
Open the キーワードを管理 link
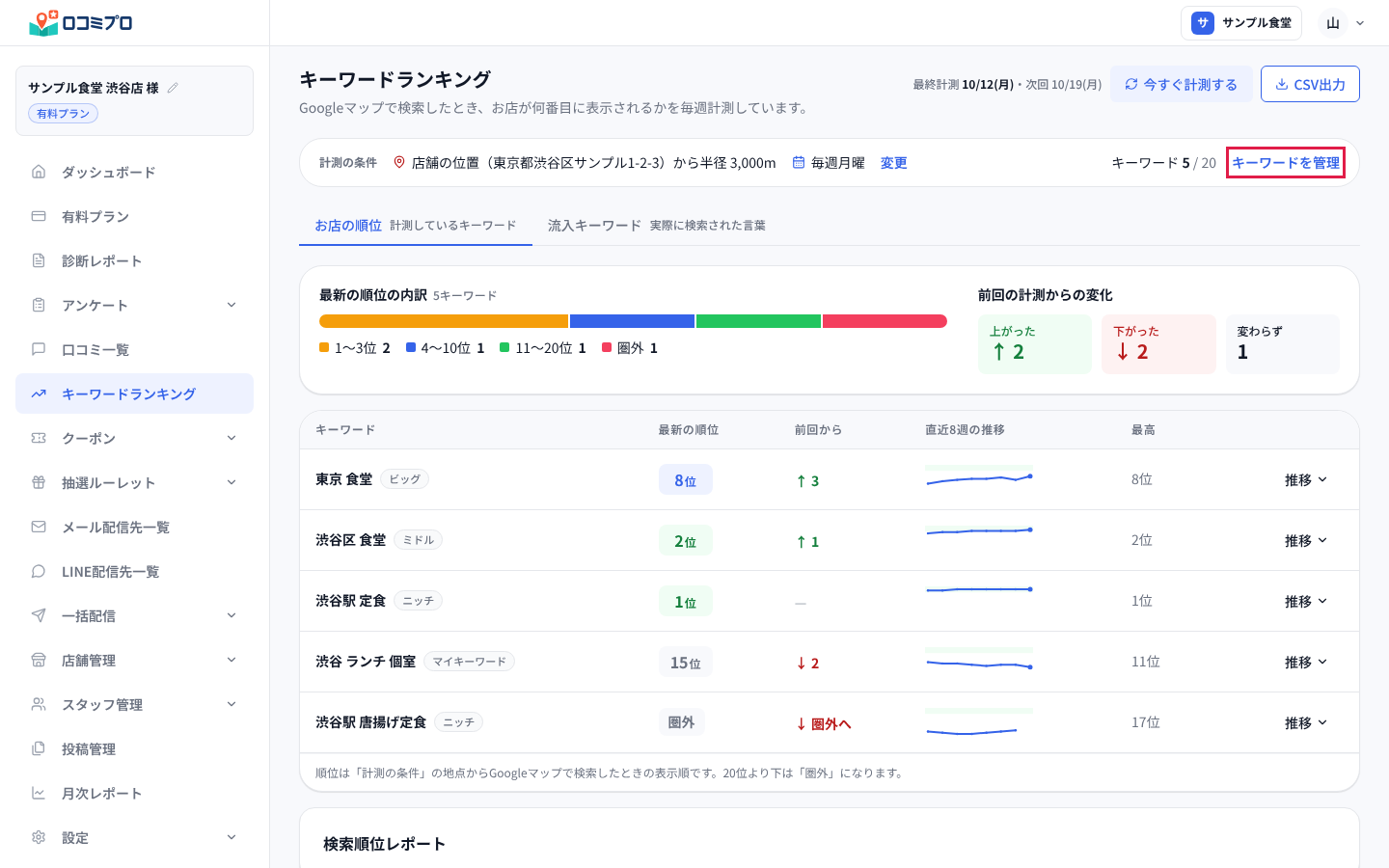1286,163
